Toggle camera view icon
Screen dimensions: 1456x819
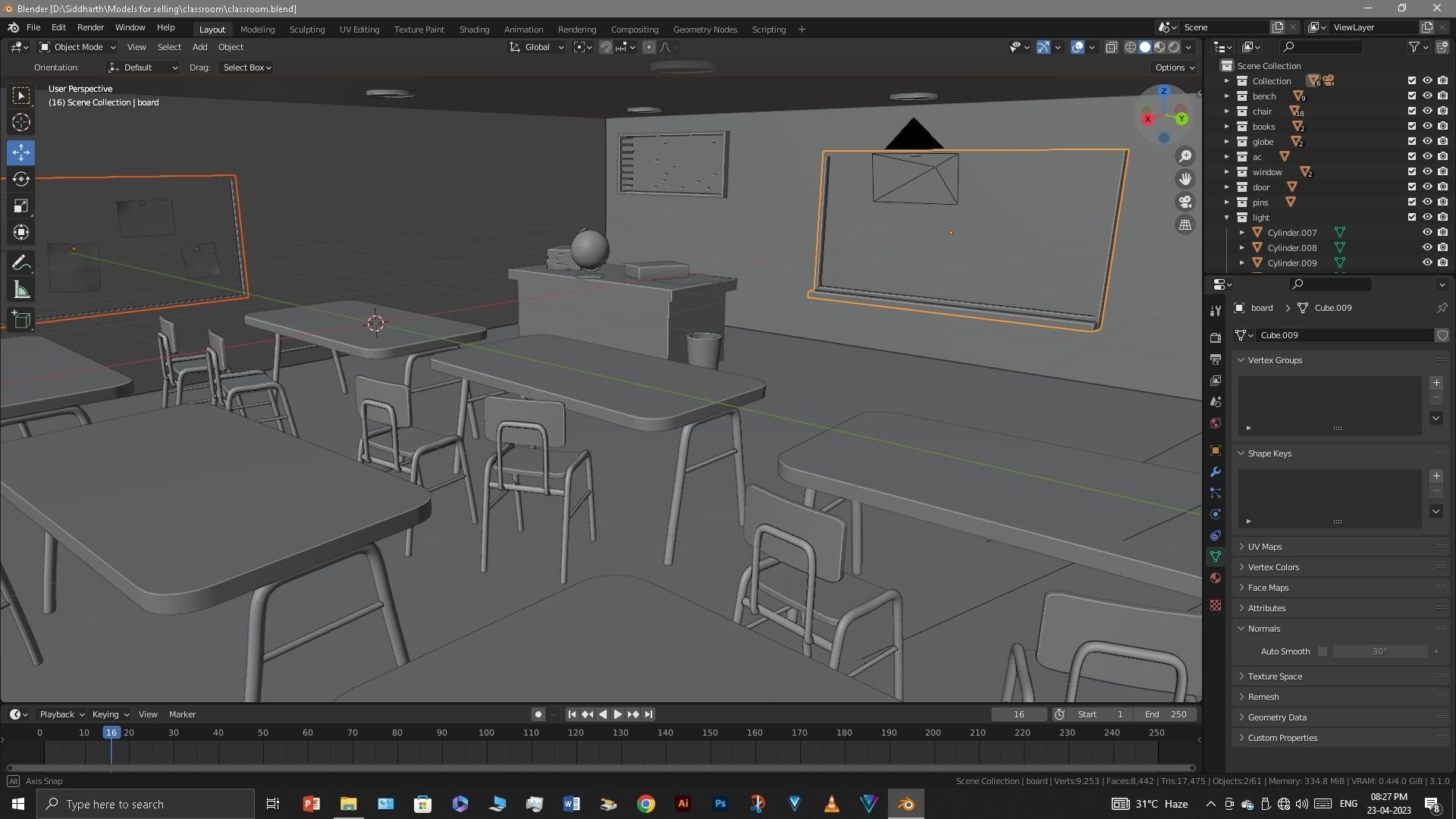[x=1185, y=202]
